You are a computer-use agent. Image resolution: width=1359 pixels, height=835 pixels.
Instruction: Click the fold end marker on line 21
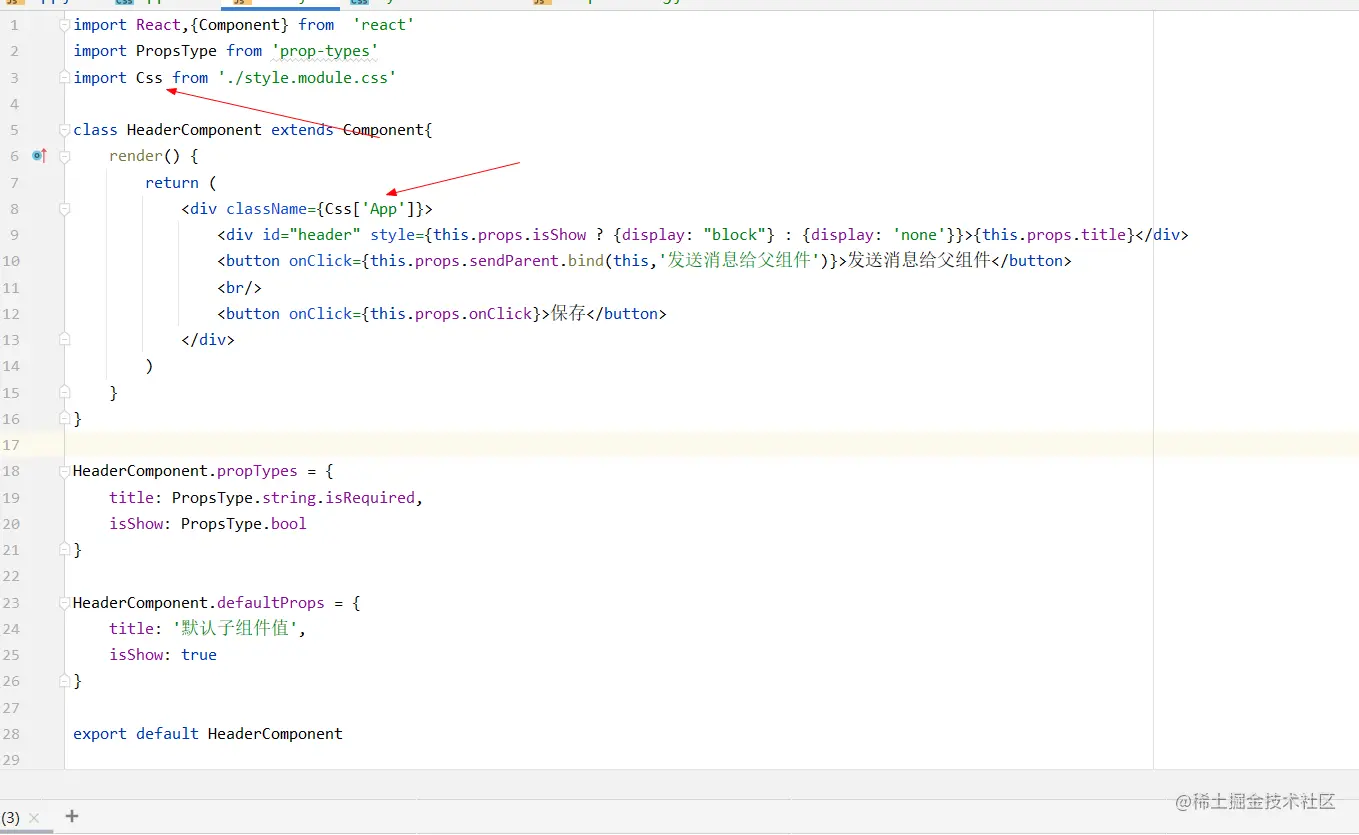[65, 550]
